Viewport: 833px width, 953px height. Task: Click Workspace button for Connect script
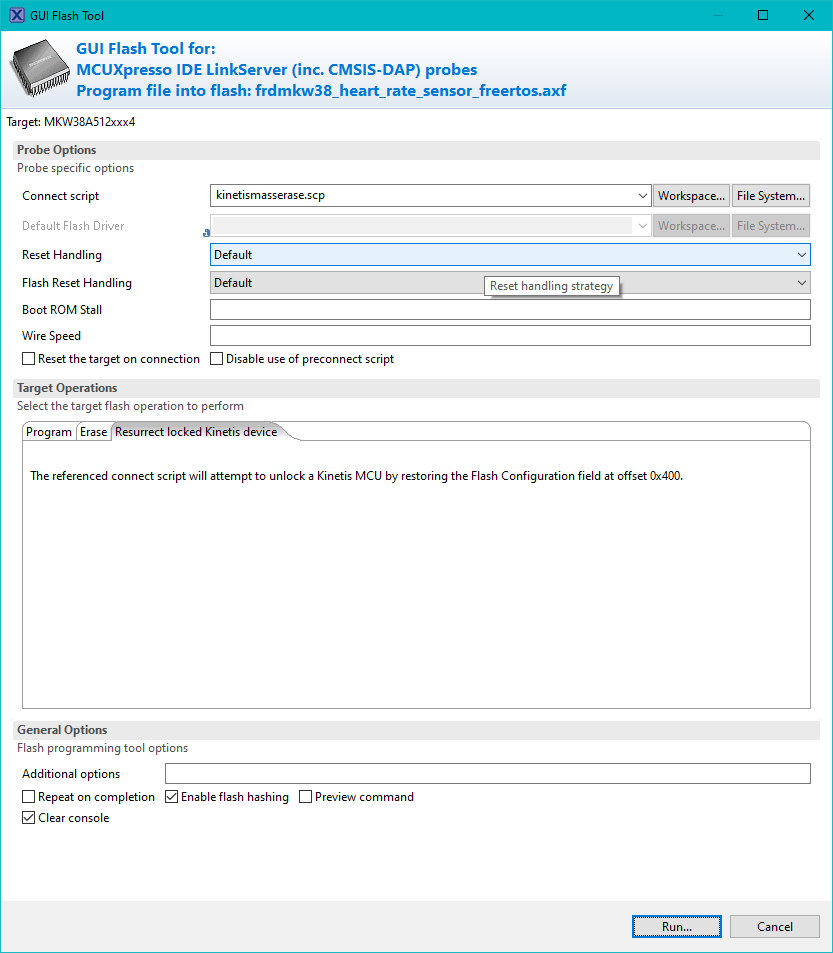(x=691, y=196)
